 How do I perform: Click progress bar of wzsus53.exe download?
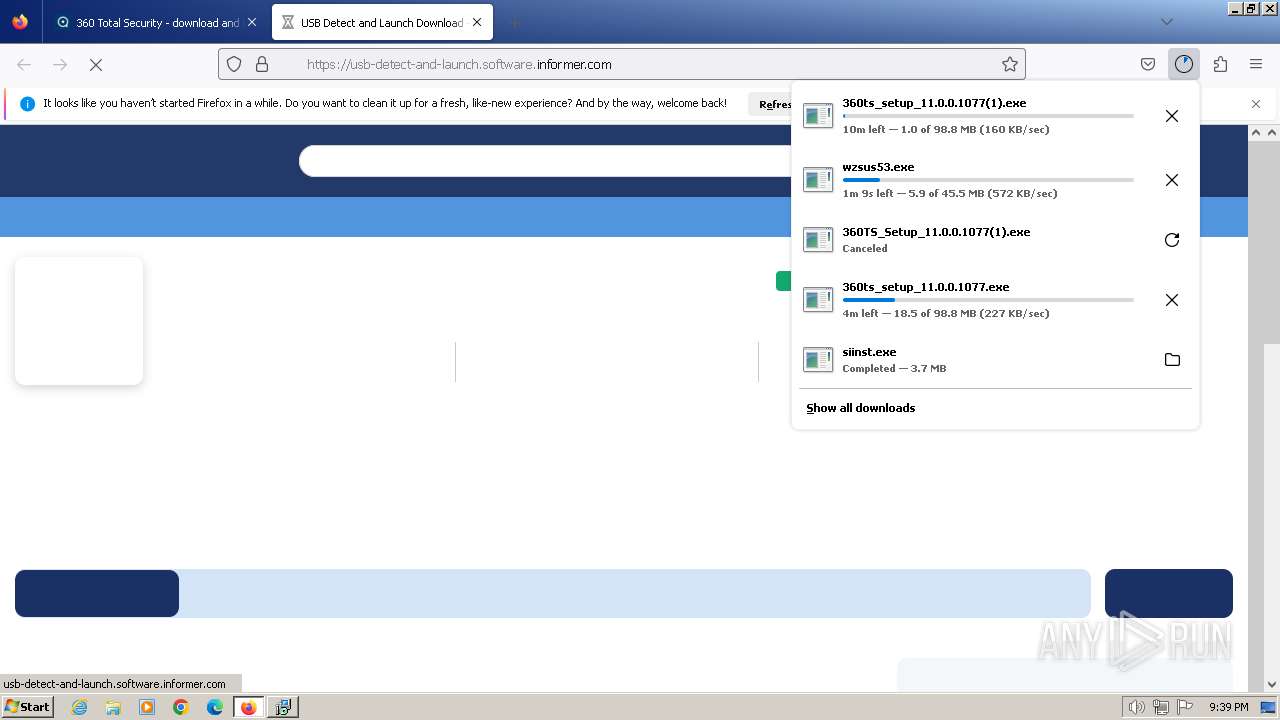coord(988,180)
